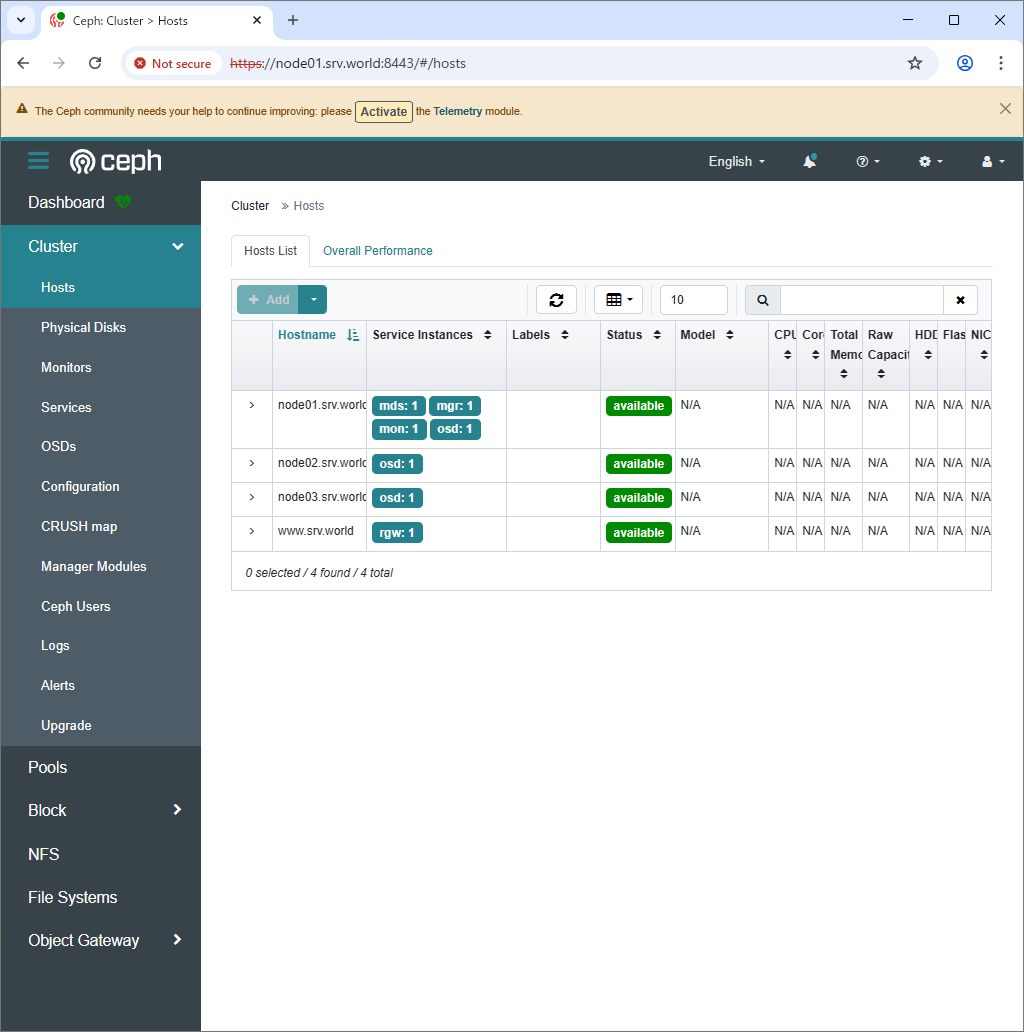The width and height of the screenshot is (1024, 1032).
Task: Click the refresh table icon button
Action: (x=556, y=300)
